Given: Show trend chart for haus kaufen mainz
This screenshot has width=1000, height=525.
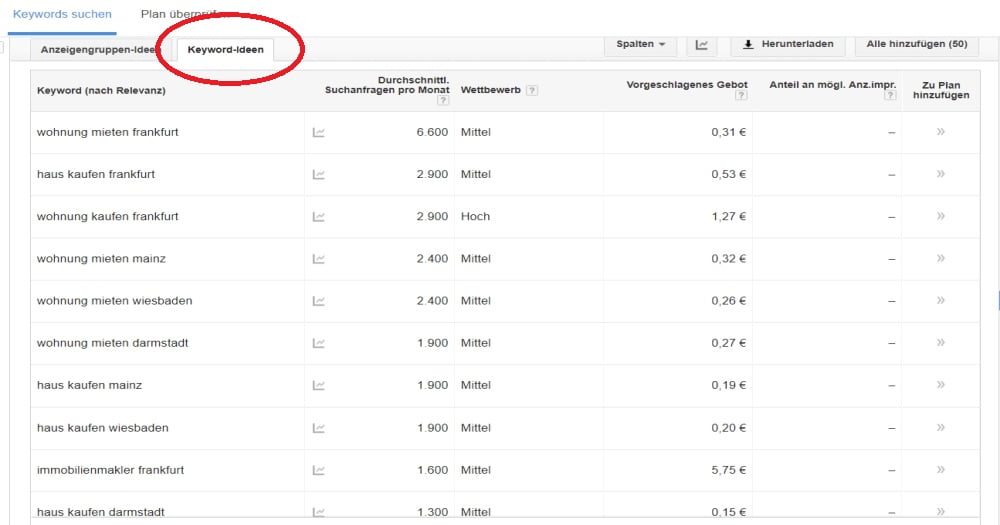Looking at the screenshot, I should coord(319,385).
